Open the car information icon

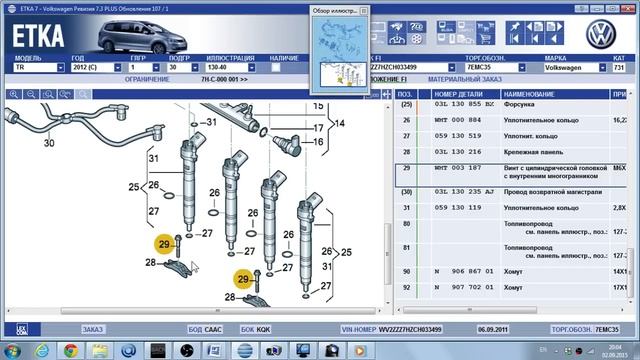(397, 39)
